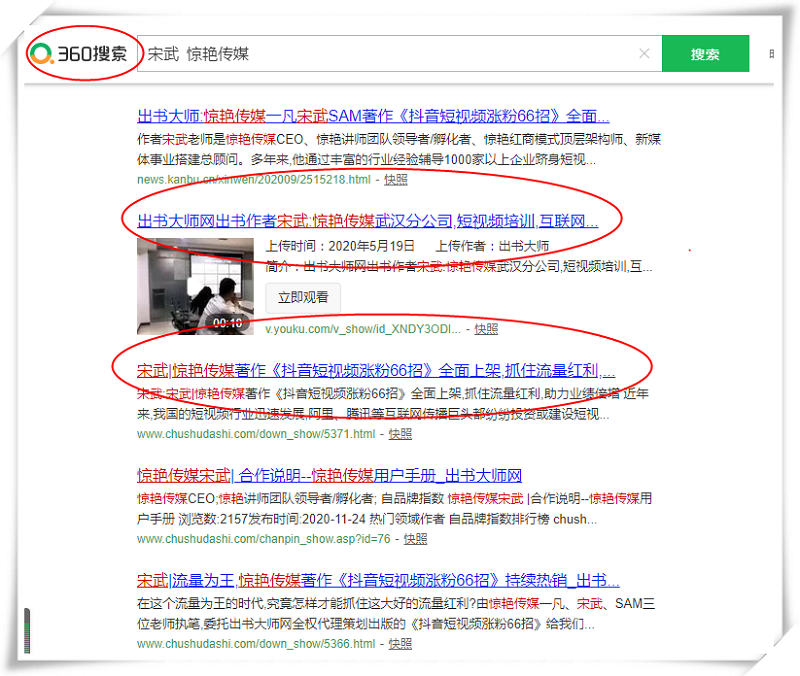This screenshot has height=676, width=800.
Task: Open the result 宋武|惊艳传媒著作 全面上架 抓住流量红利
Action: pos(375,369)
